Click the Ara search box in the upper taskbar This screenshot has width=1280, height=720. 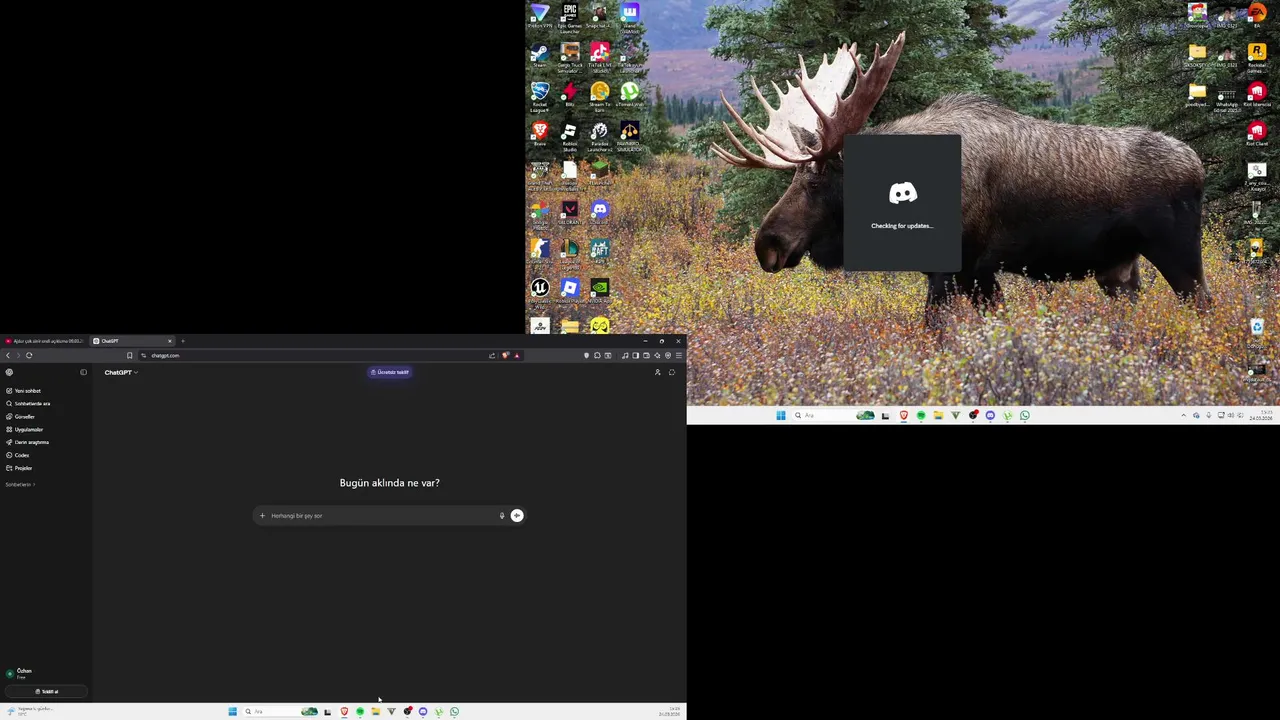point(835,415)
